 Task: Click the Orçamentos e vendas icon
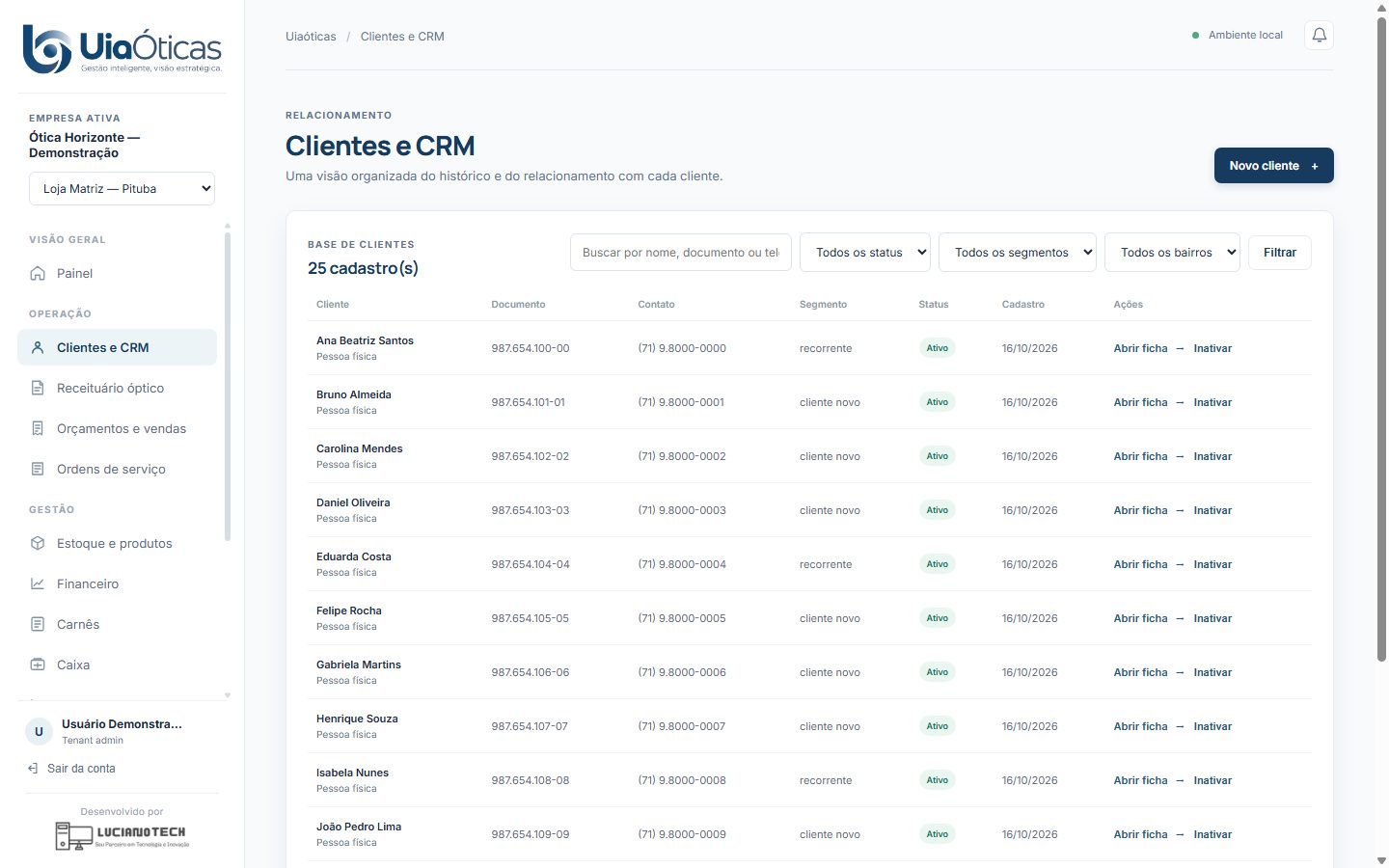38,429
